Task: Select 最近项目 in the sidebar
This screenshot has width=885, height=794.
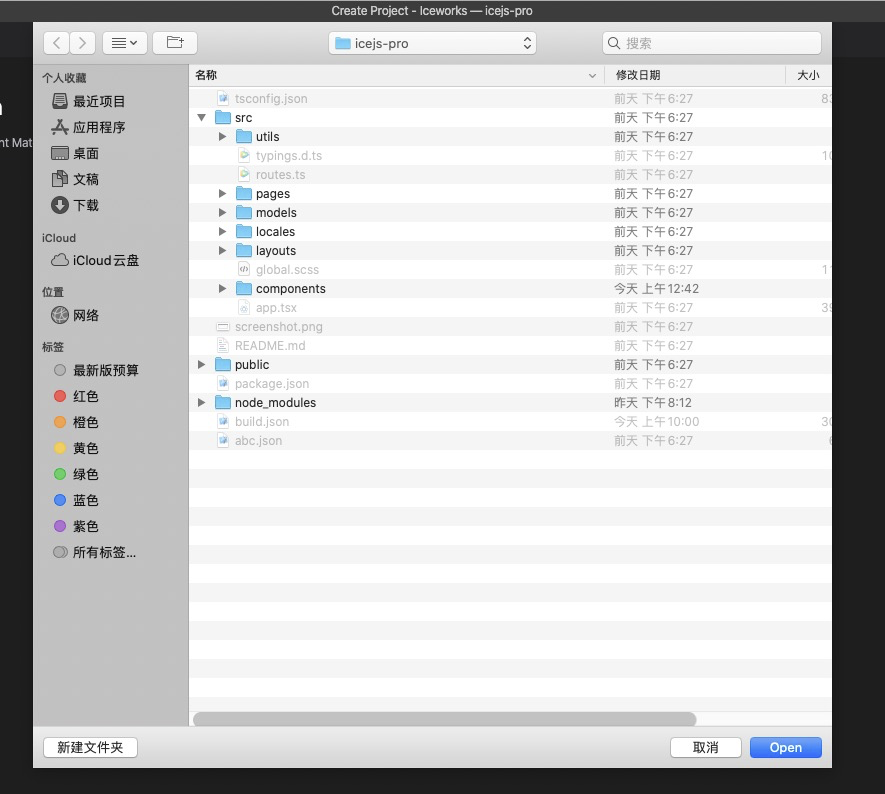Action: [97, 101]
